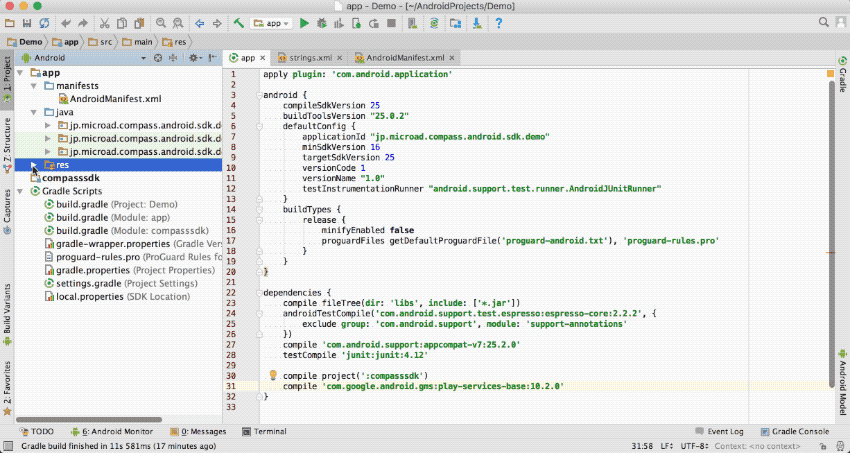Screen dimensions: 850x453
Task: Expand the res folder in project tree
Action: (x=33, y=164)
